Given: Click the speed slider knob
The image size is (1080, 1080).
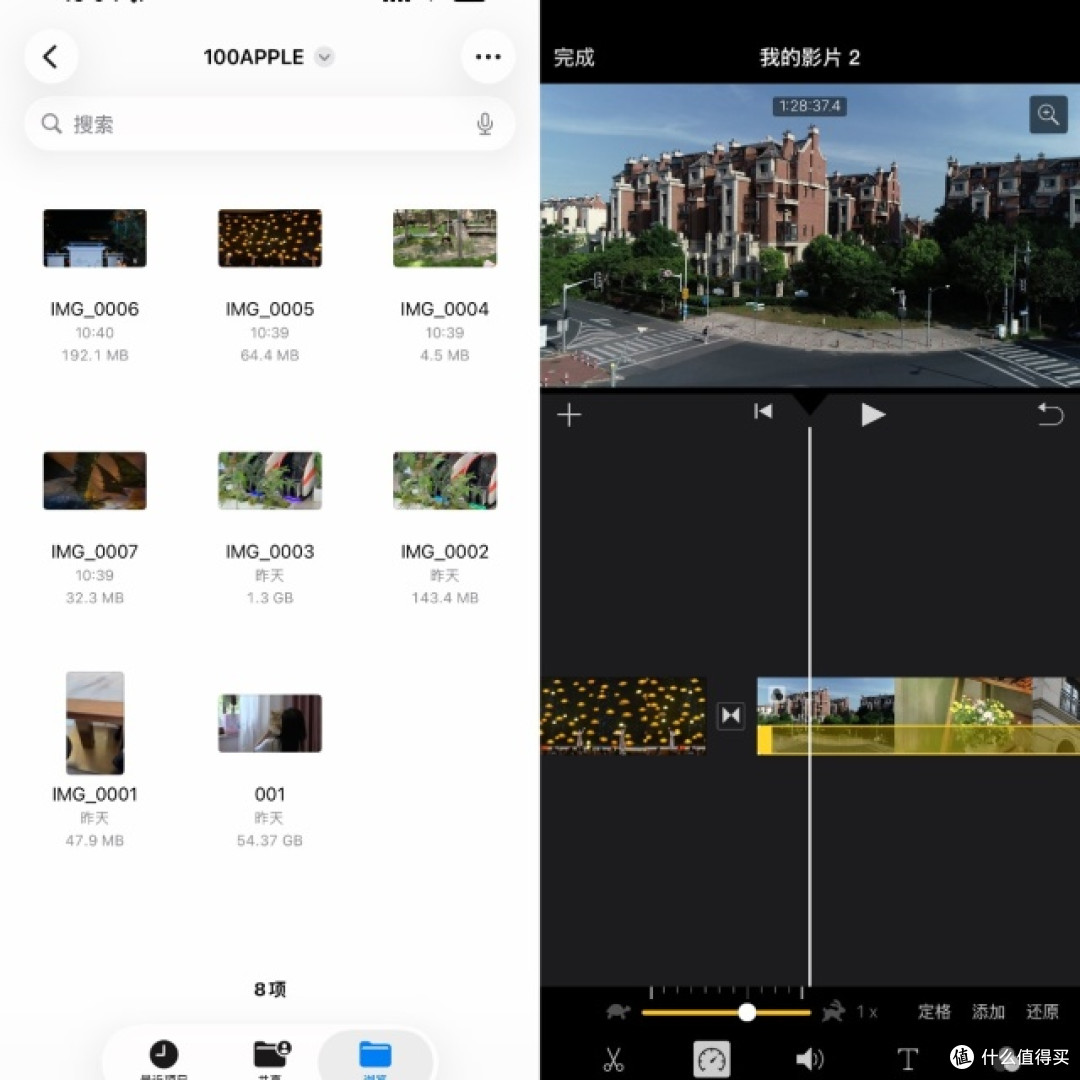Looking at the screenshot, I should tap(747, 1012).
